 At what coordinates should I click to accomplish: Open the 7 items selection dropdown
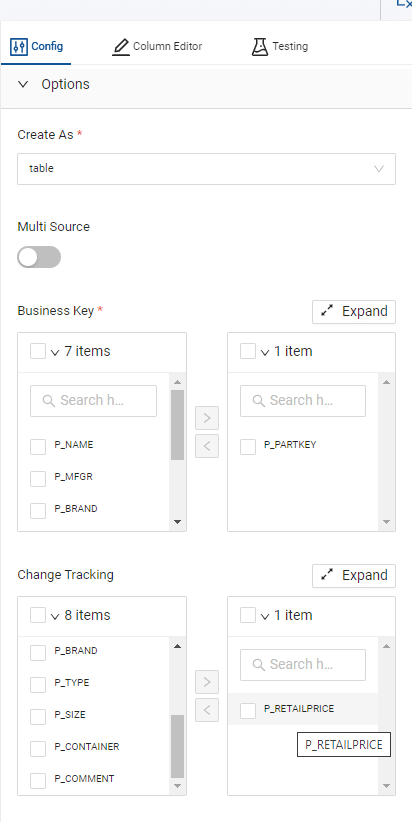point(55,352)
